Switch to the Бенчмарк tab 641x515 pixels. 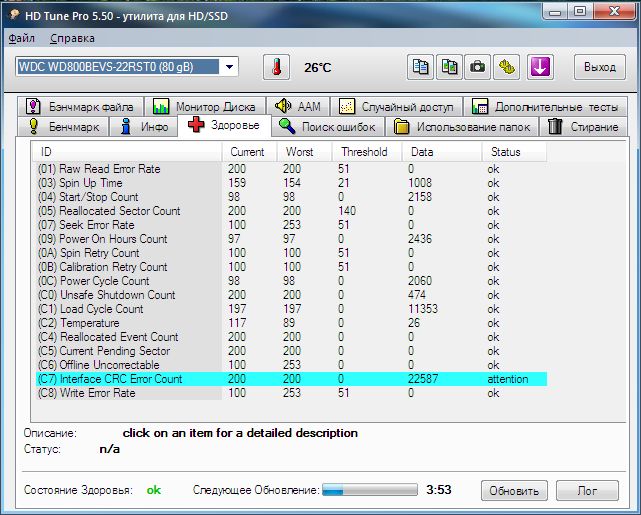[x=63, y=126]
